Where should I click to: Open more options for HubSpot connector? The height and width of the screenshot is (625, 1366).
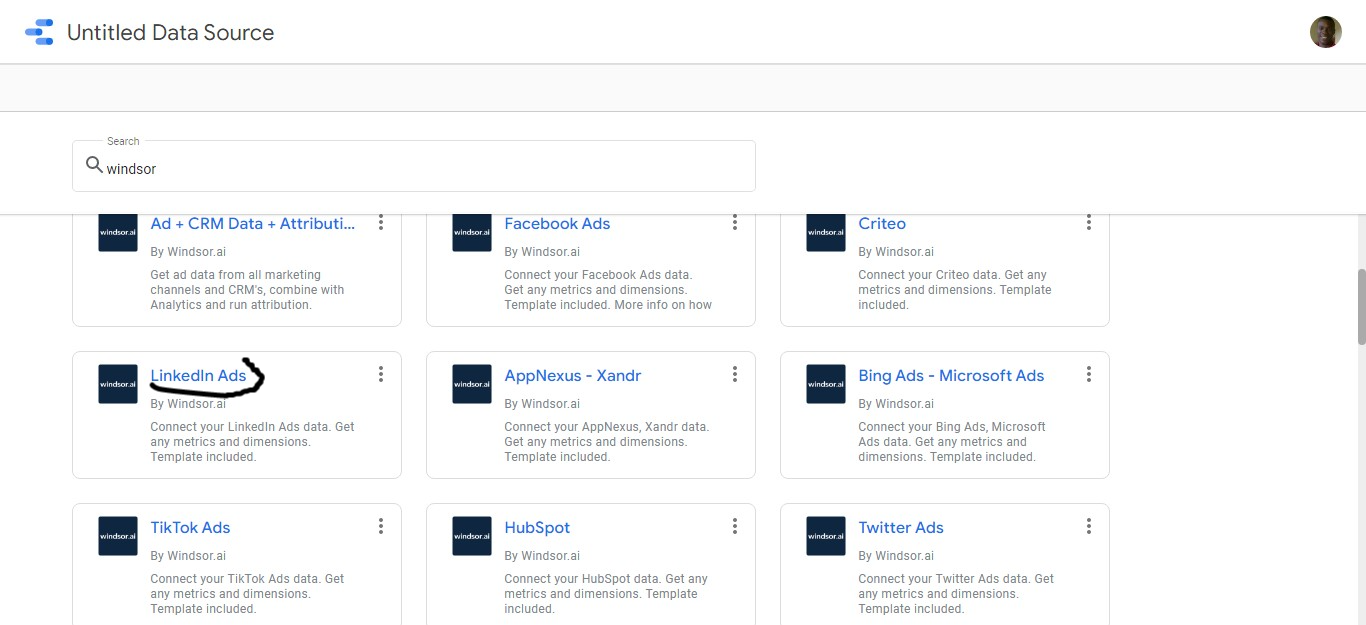(735, 526)
